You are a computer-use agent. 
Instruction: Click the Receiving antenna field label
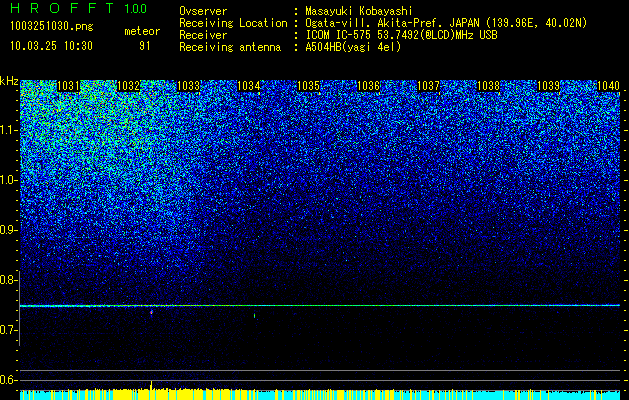click(x=230, y=47)
